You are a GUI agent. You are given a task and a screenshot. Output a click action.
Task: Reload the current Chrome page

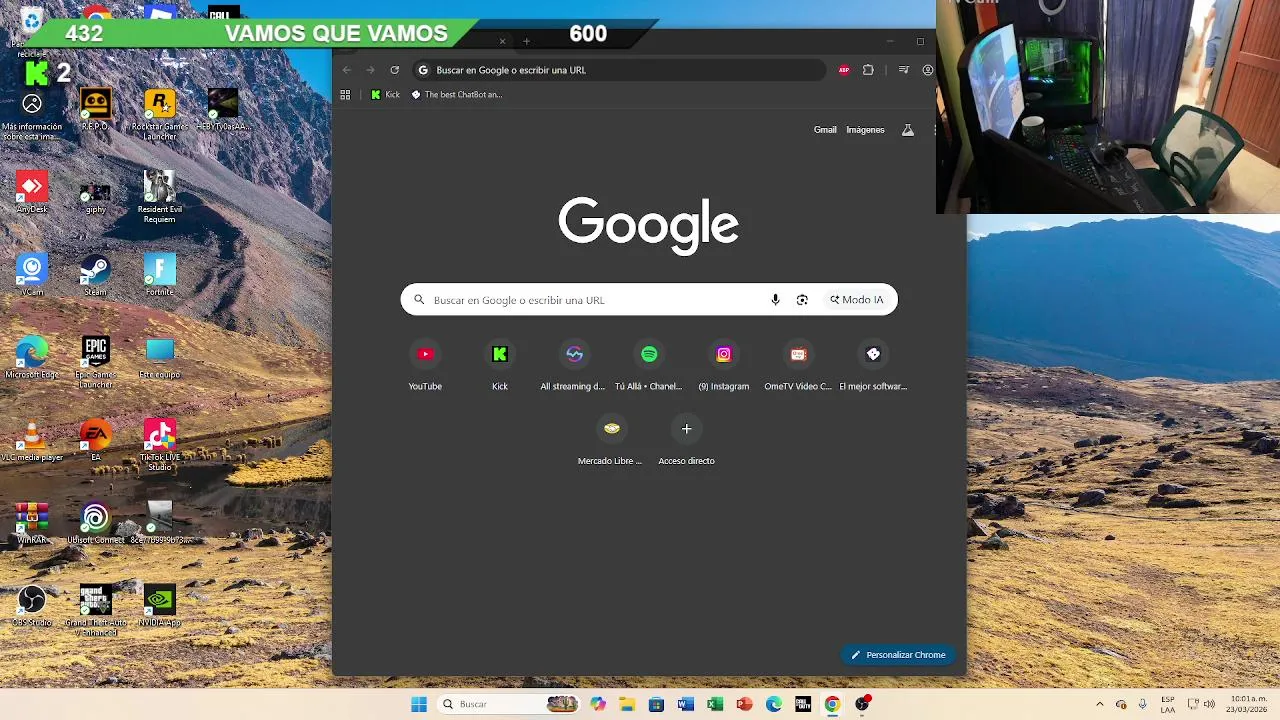point(395,70)
